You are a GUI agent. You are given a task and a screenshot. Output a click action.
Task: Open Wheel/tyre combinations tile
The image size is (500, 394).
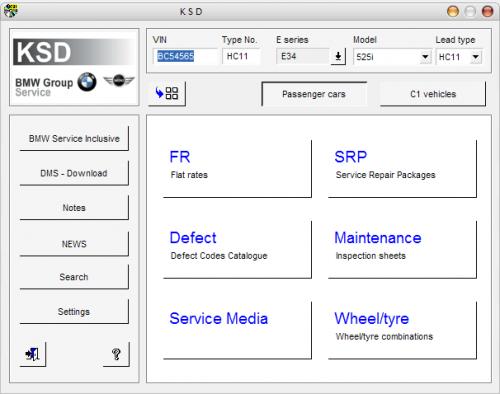click(402, 330)
